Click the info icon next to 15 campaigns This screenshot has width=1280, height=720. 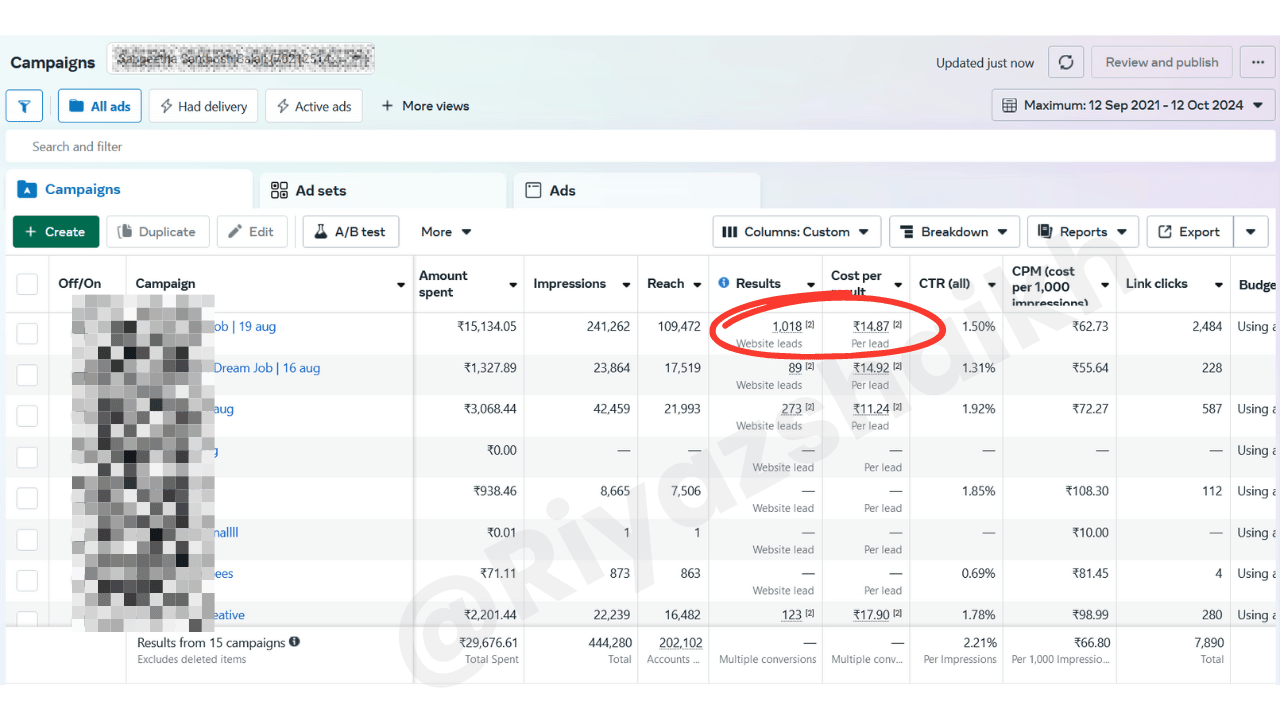point(295,642)
